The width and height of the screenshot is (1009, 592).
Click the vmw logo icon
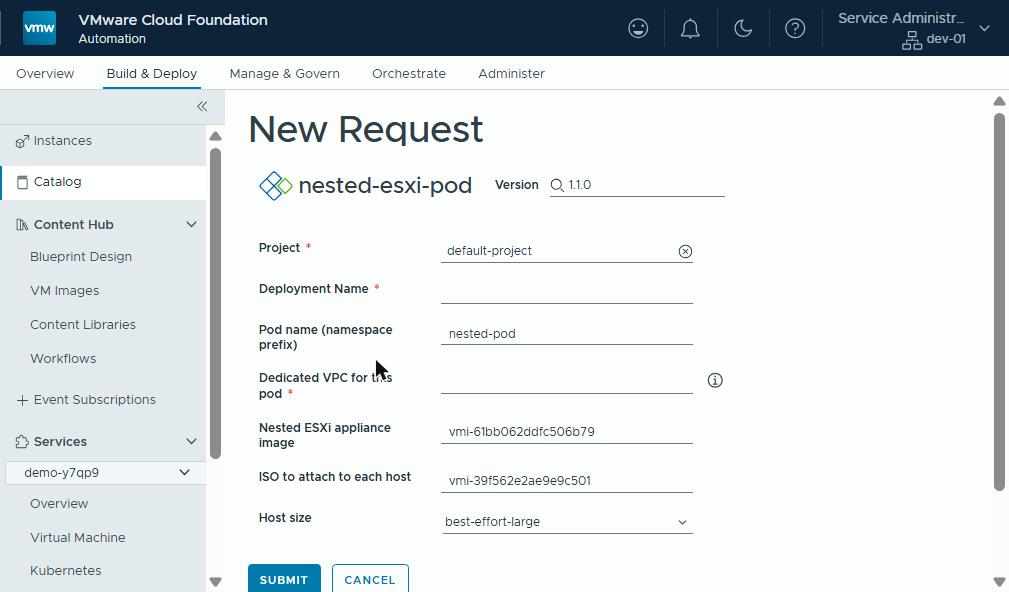pyautogui.click(x=39, y=28)
